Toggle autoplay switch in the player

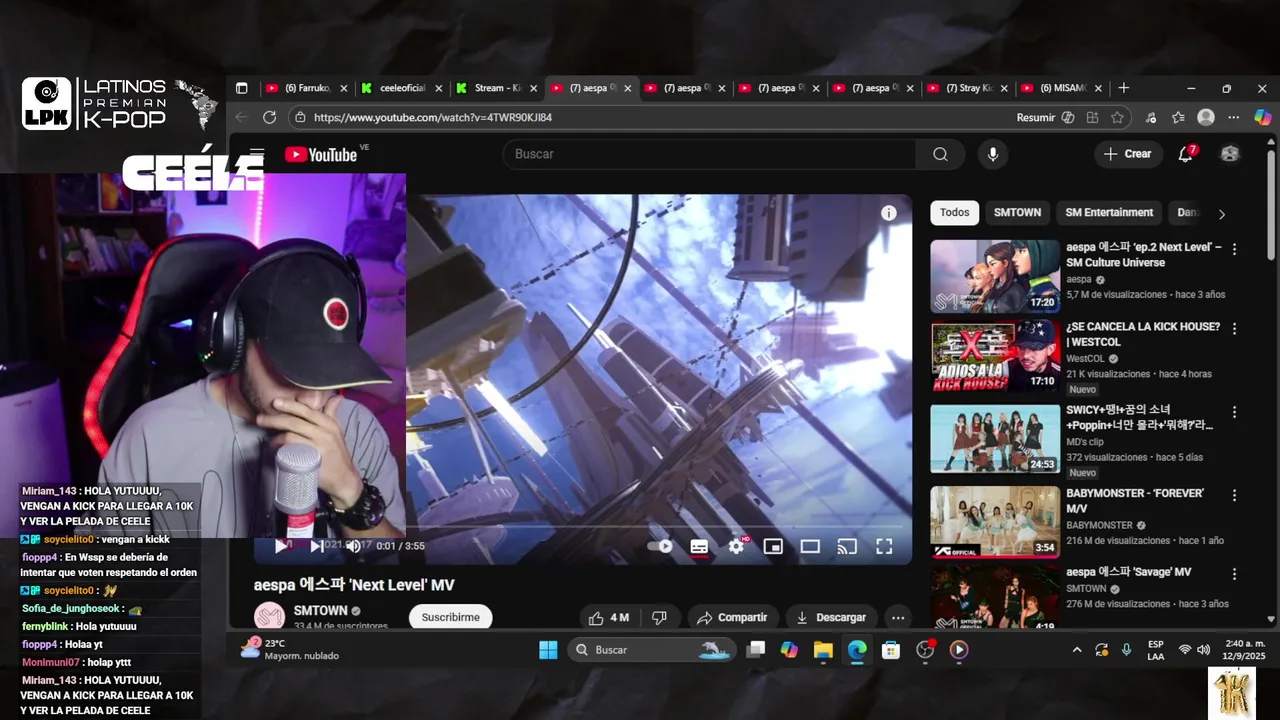point(660,546)
